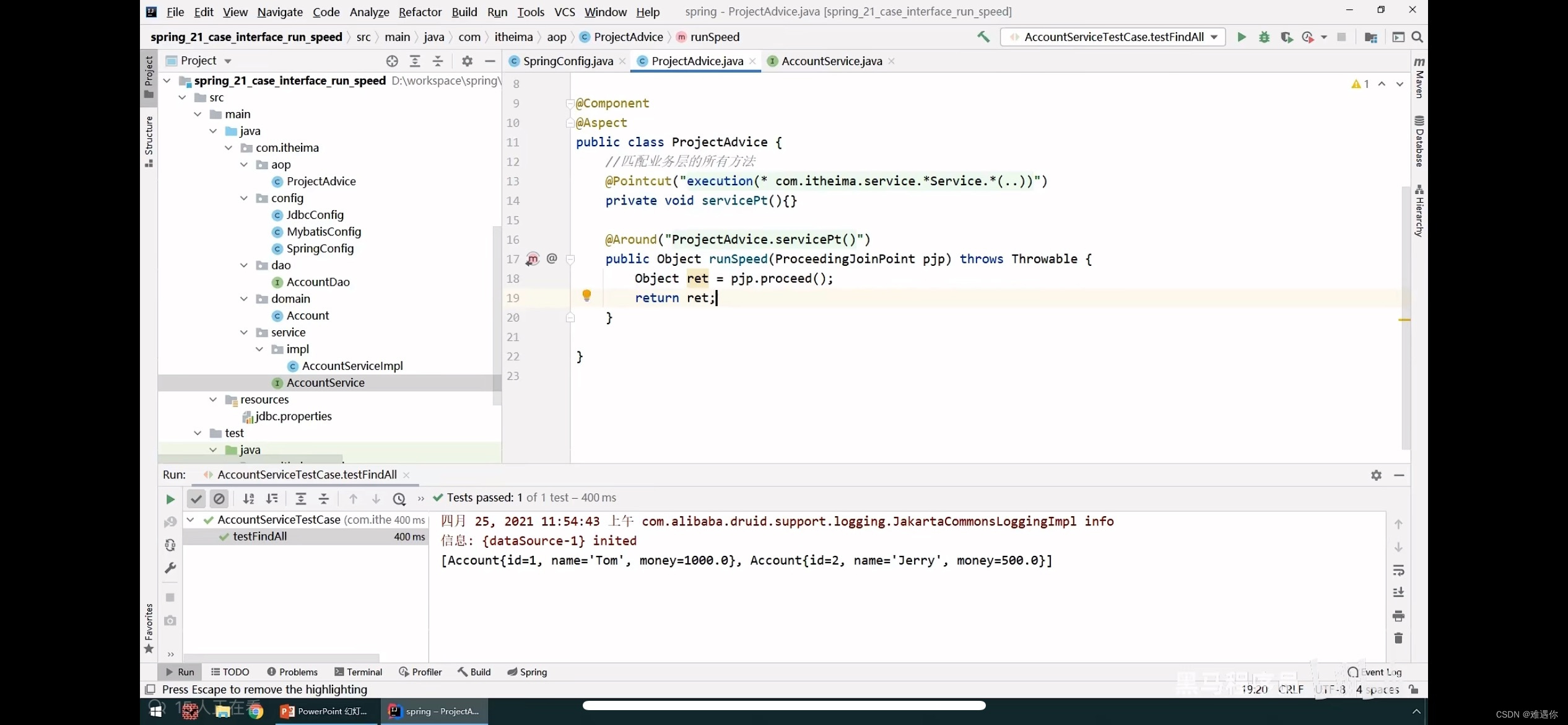This screenshot has width=1568, height=725.
Task: Click runSpeed in the breadcrumb bar
Action: click(715, 37)
